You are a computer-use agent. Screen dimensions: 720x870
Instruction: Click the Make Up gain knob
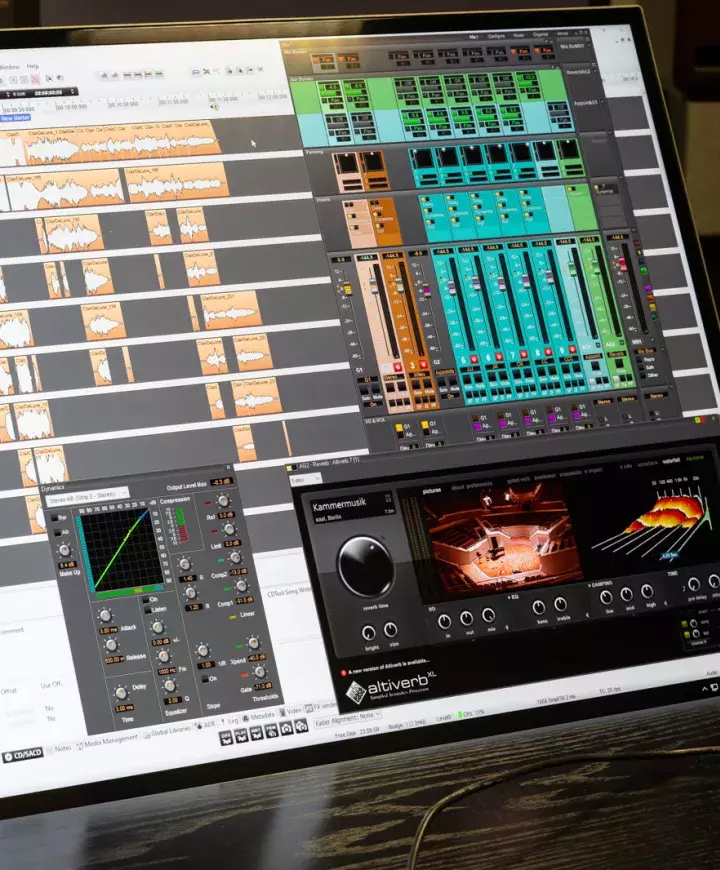coord(64,550)
